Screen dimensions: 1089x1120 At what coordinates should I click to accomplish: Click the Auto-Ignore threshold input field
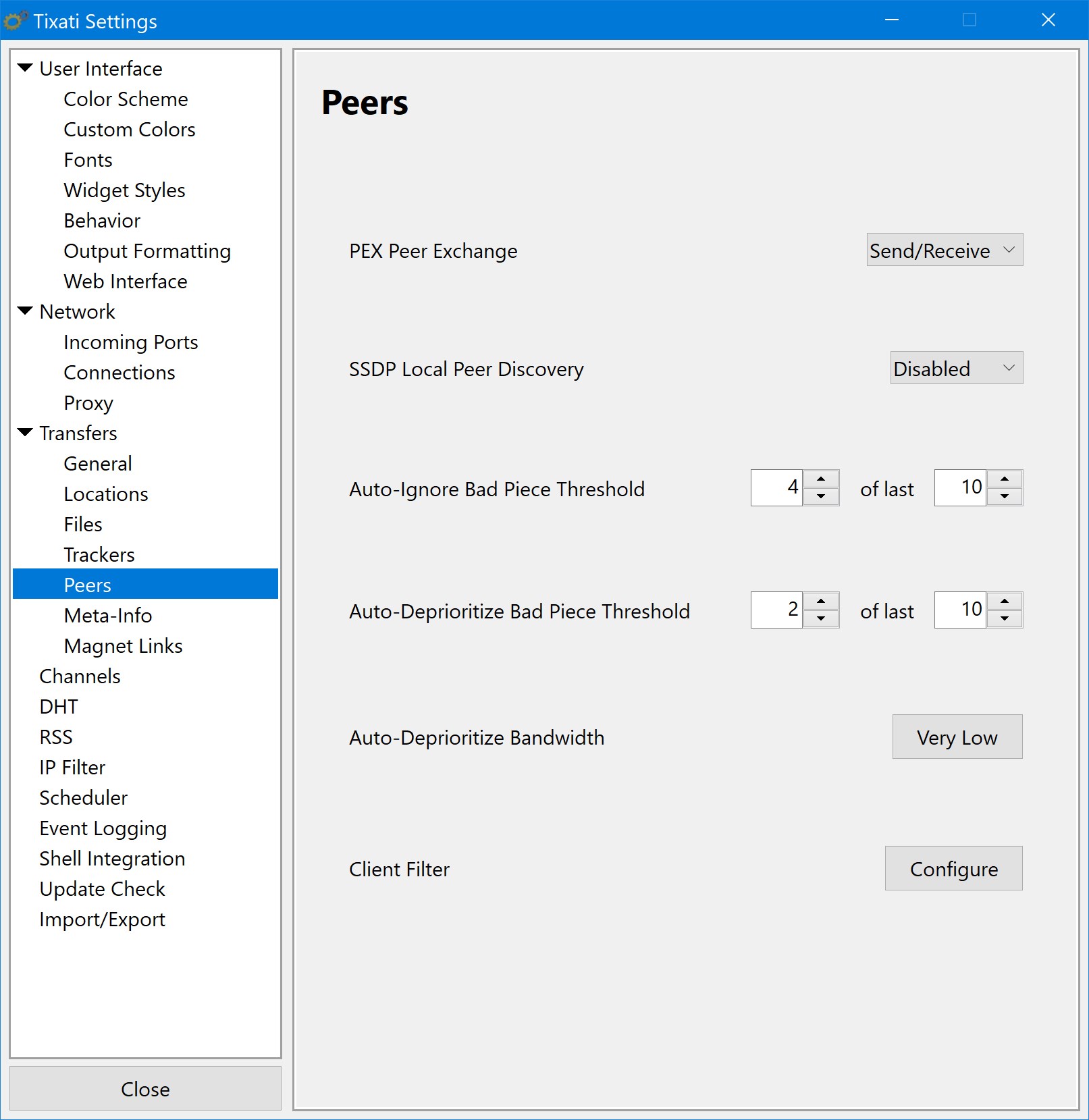tap(776, 487)
